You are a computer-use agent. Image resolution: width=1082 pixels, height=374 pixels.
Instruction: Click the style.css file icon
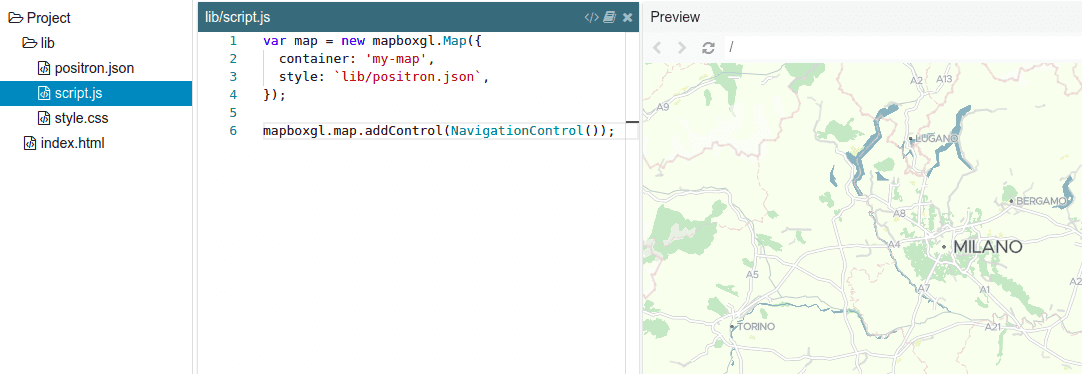[43, 118]
